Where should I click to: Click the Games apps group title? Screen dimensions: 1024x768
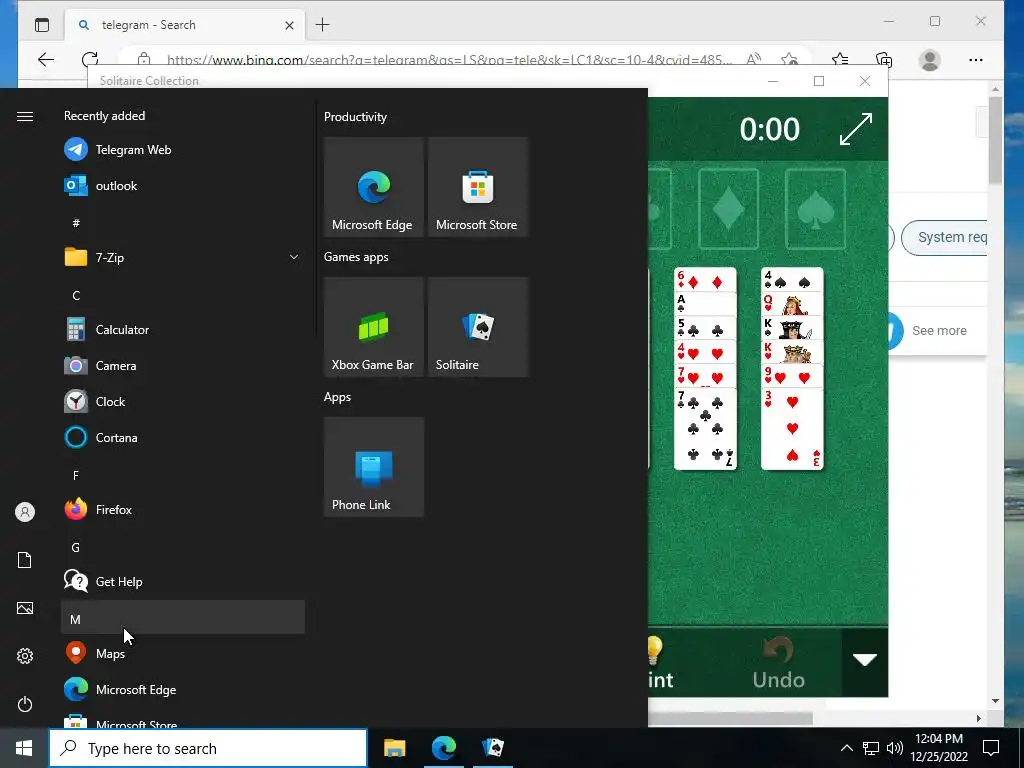click(x=356, y=257)
